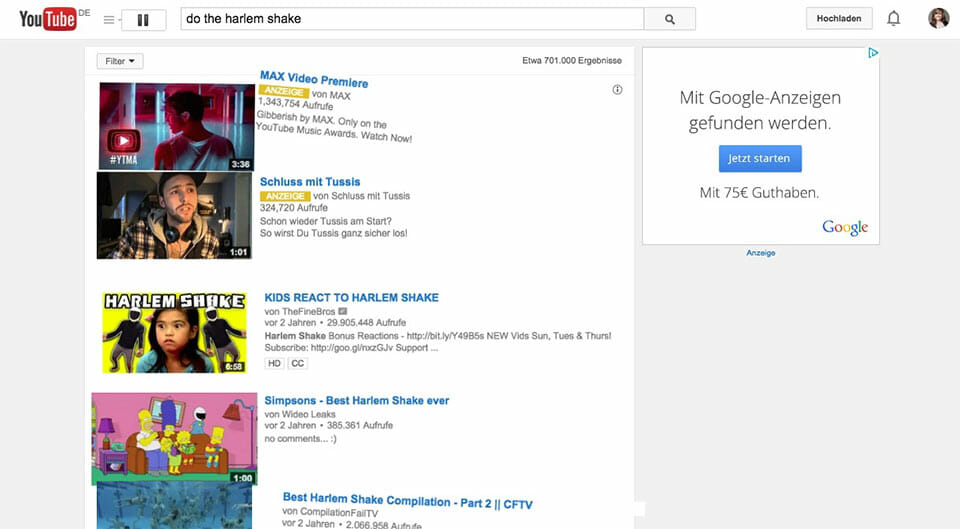960x529 pixels.
Task: Click the YouTube logo to go home
Action: [x=48, y=19]
